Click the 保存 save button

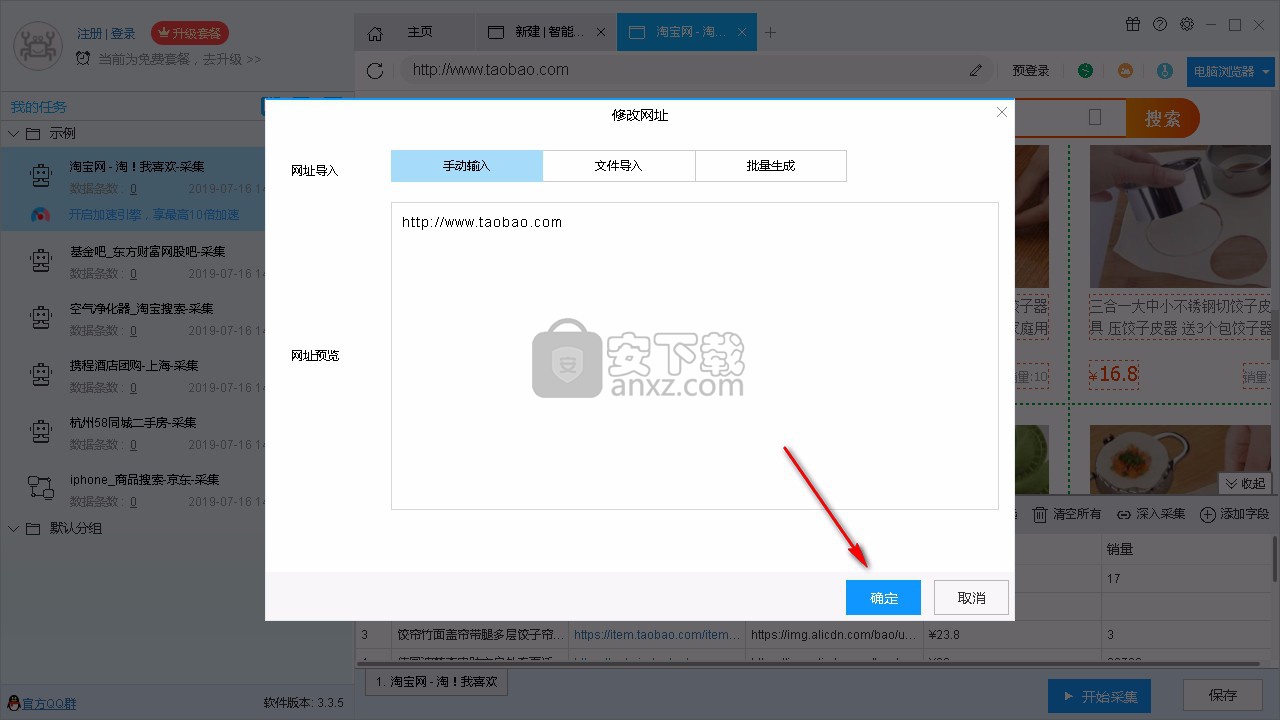[1222, 695]
